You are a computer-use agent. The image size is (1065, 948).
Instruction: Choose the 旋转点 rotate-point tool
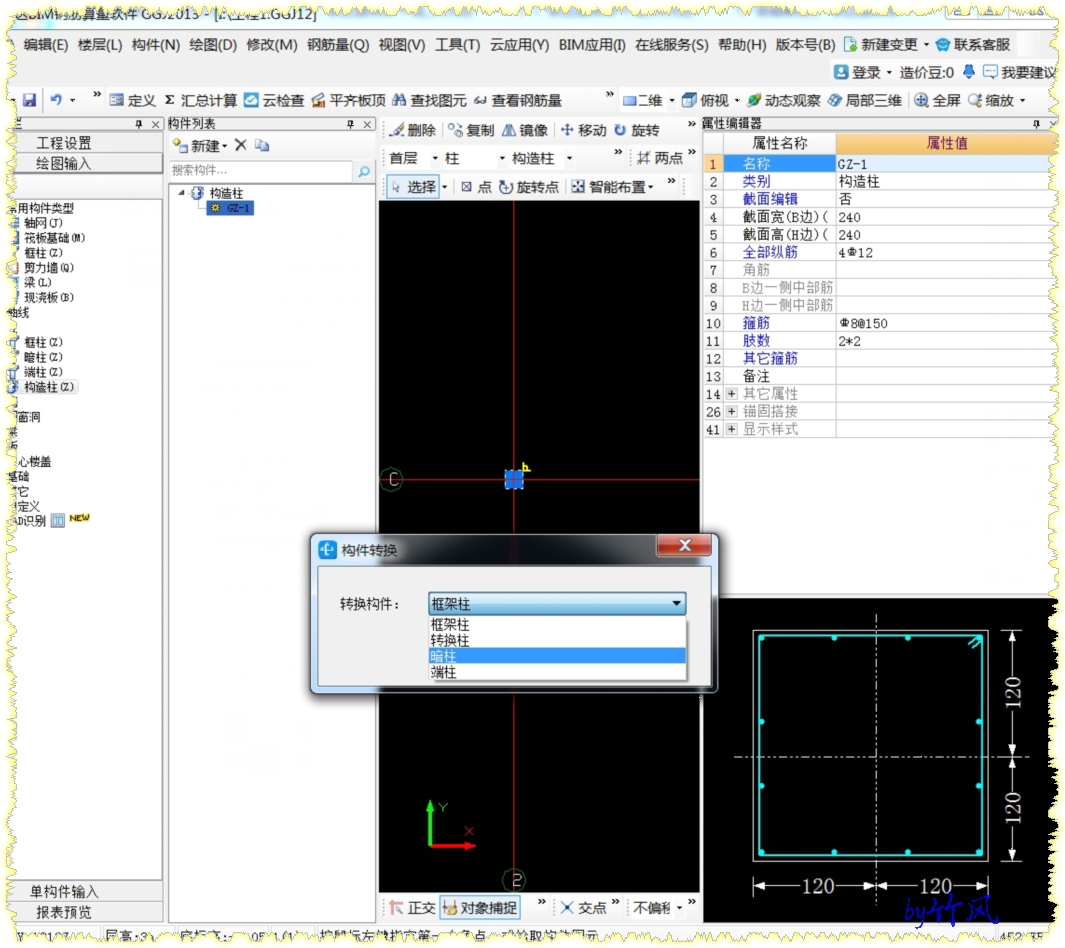(x=528, y=187)
